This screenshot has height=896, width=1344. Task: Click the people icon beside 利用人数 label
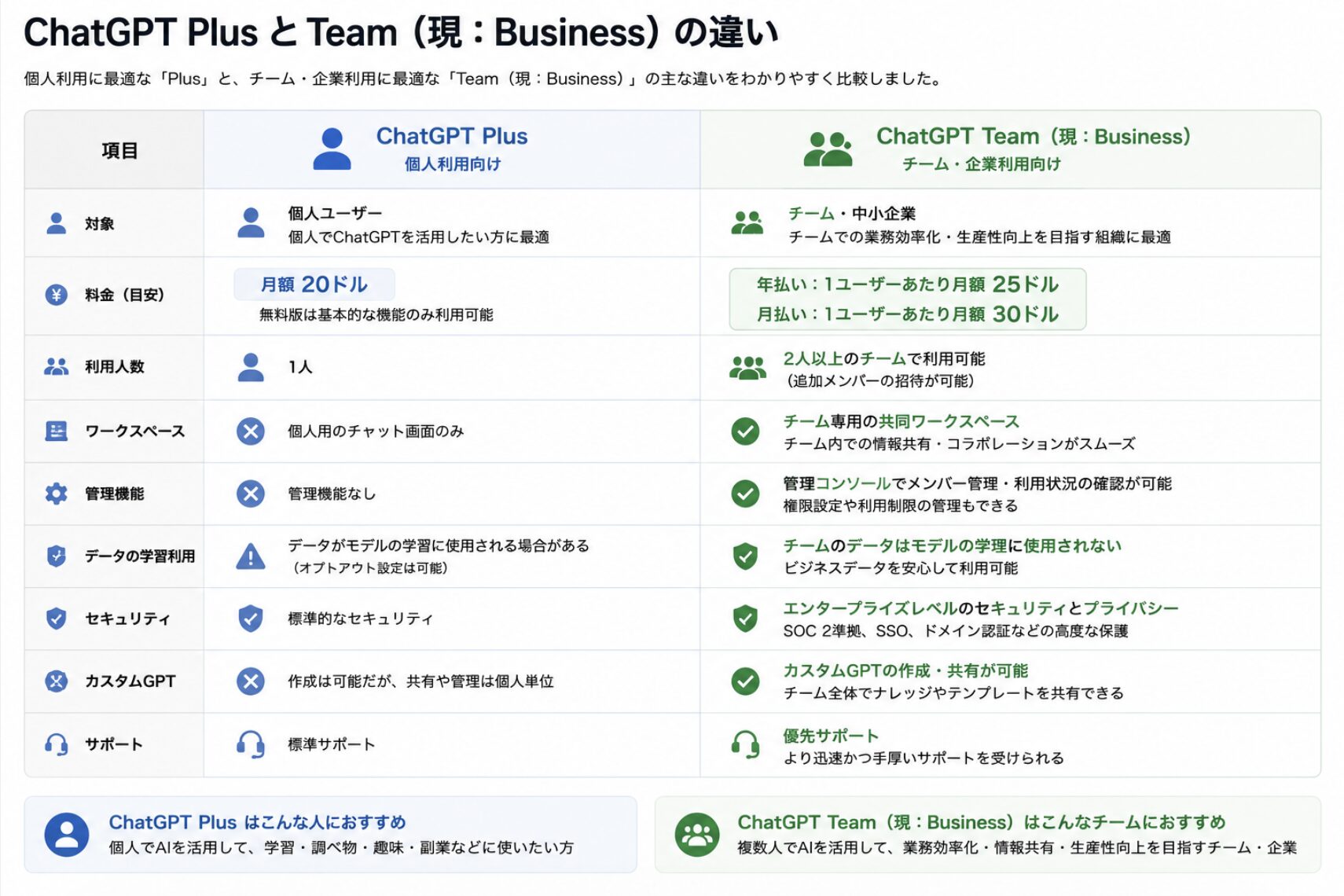[56, 366]
